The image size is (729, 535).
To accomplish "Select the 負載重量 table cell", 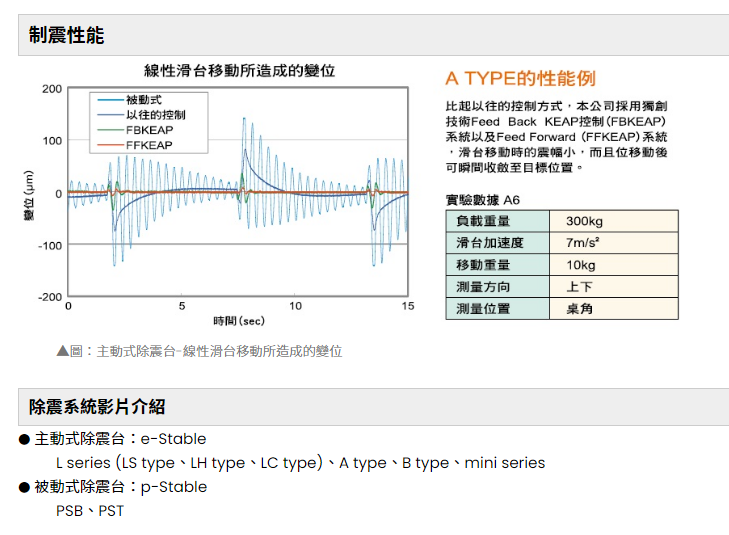I will [x=483, y=221].
